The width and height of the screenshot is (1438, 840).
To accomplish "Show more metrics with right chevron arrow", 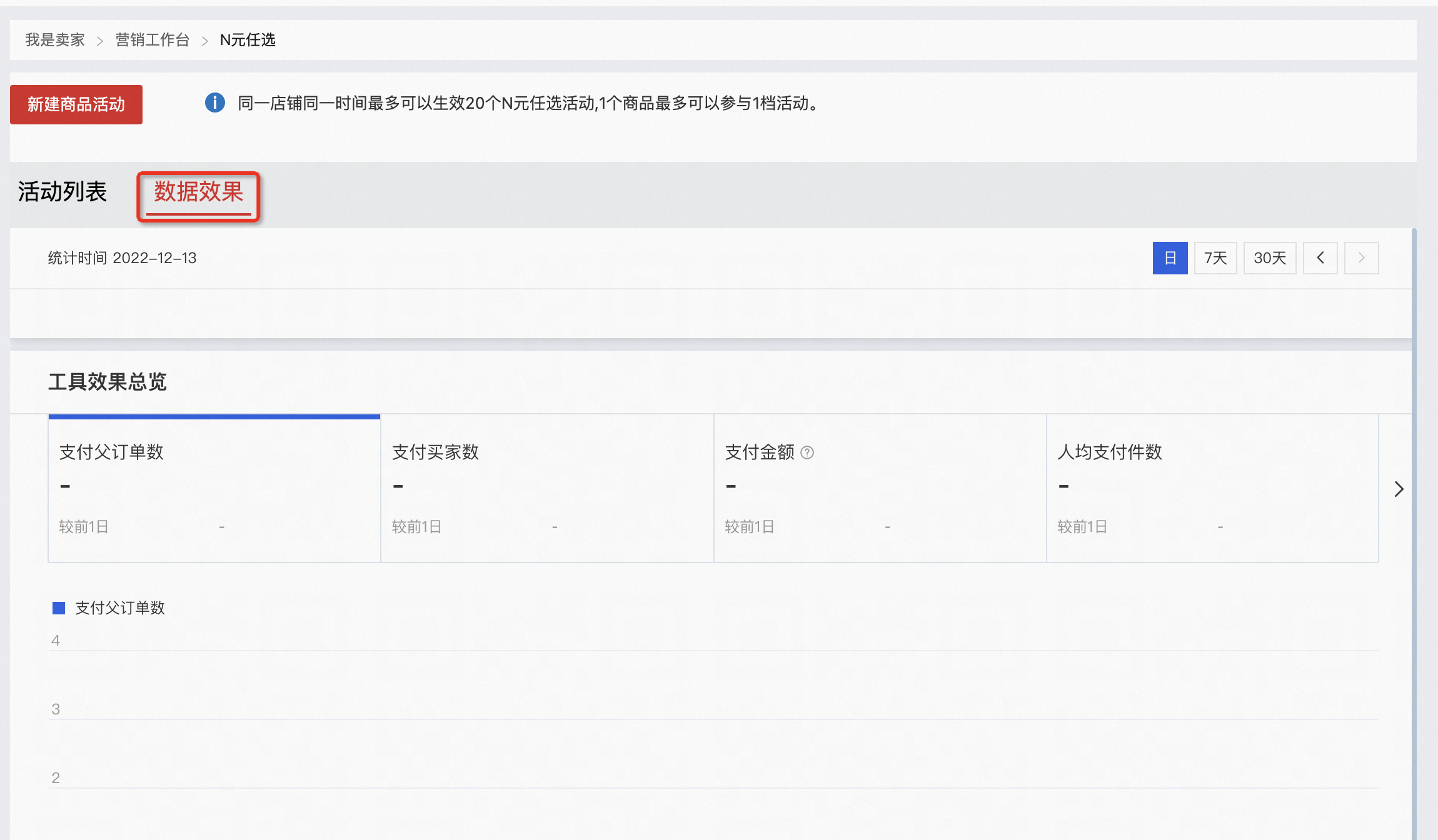I will point(1399,489).
